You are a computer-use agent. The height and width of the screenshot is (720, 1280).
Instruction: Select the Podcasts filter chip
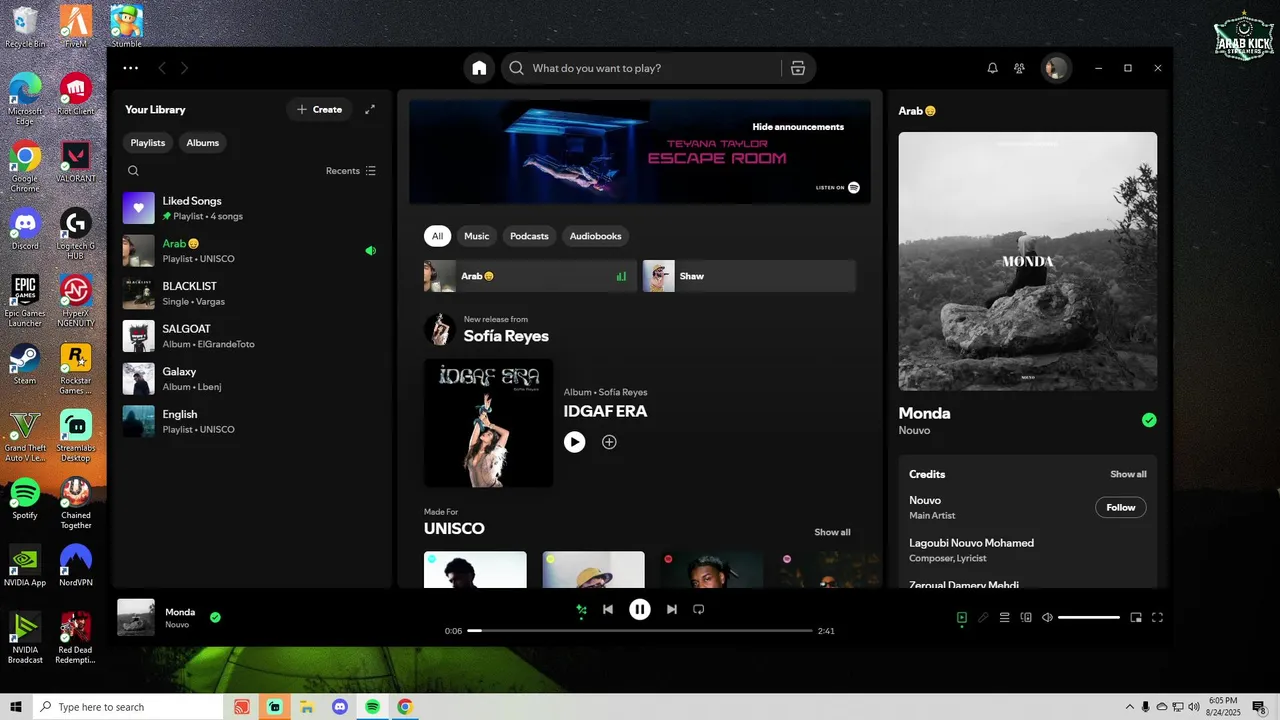click(529, 236)
